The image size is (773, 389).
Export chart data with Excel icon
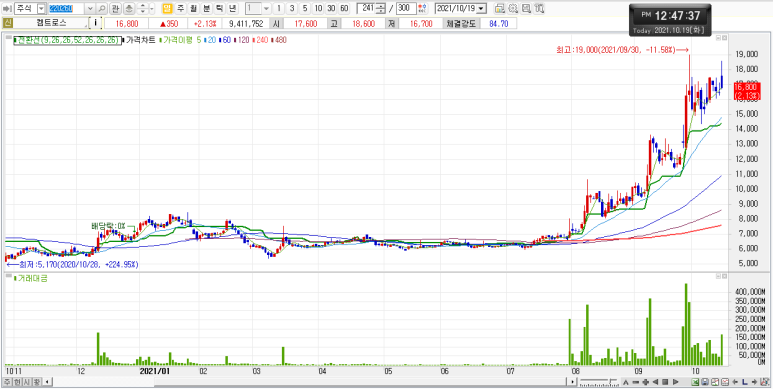[695, 382]
